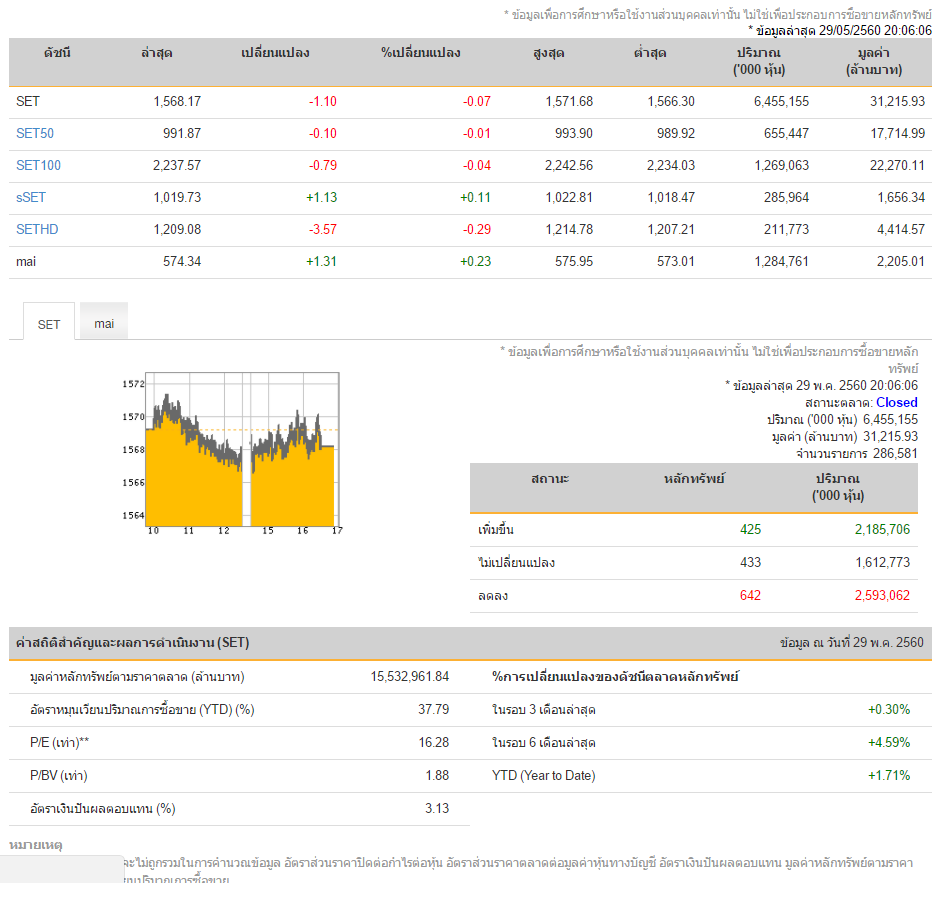Click timestamp 29/05/2560 20:06:06 at top
947x900 pixels.
[x=875, y=31]
